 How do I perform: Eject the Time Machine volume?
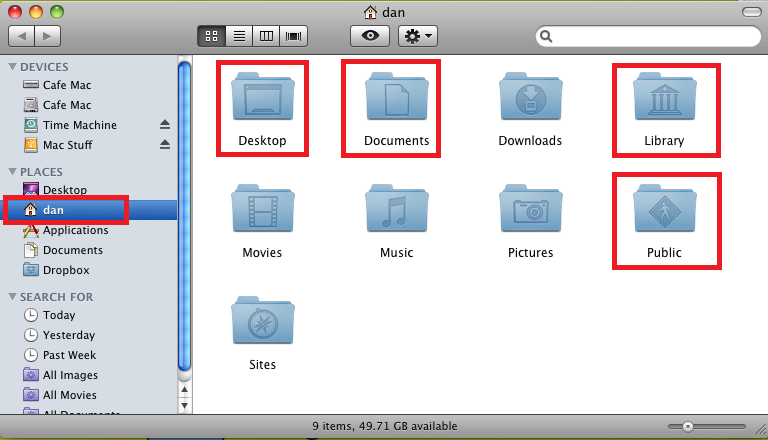click(165, 125)
